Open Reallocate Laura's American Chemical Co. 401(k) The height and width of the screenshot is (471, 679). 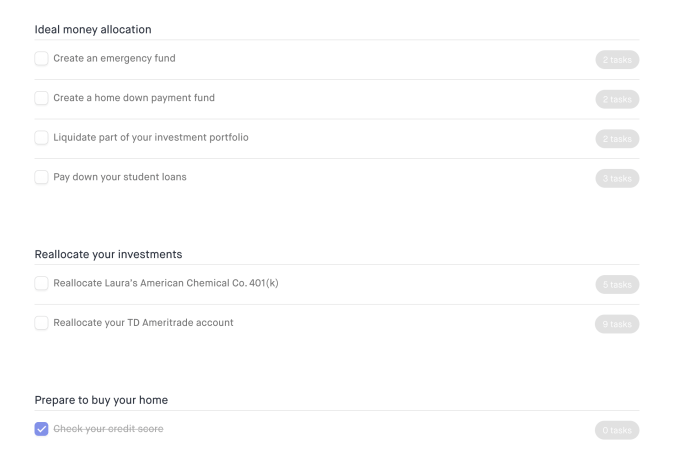(x=166, y=284)
